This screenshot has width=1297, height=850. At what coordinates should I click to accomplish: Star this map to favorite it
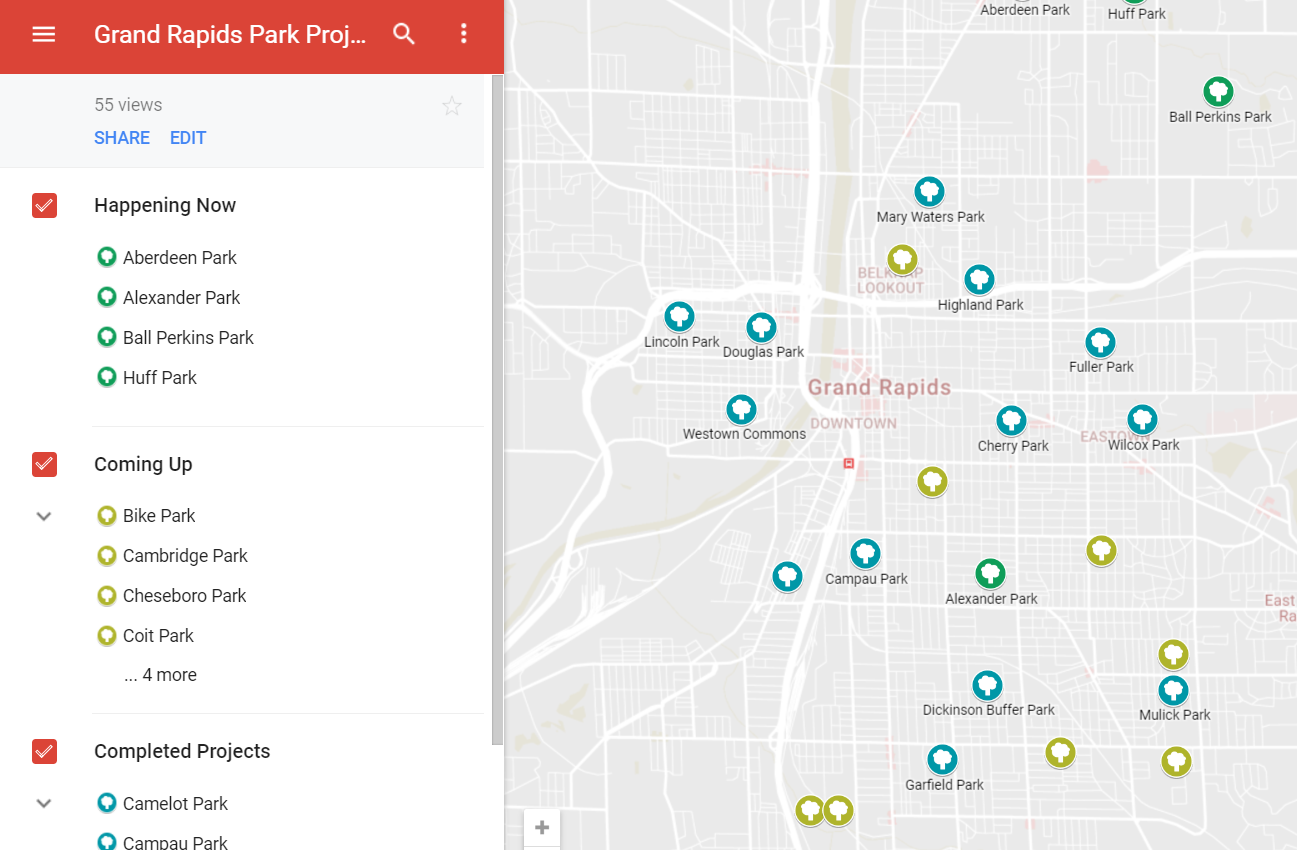[x=451, y=105]
